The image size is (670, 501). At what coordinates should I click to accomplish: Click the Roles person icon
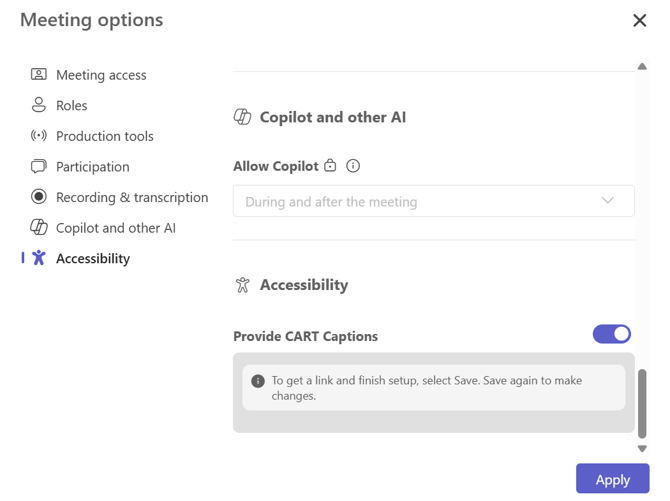pos(39,105)
